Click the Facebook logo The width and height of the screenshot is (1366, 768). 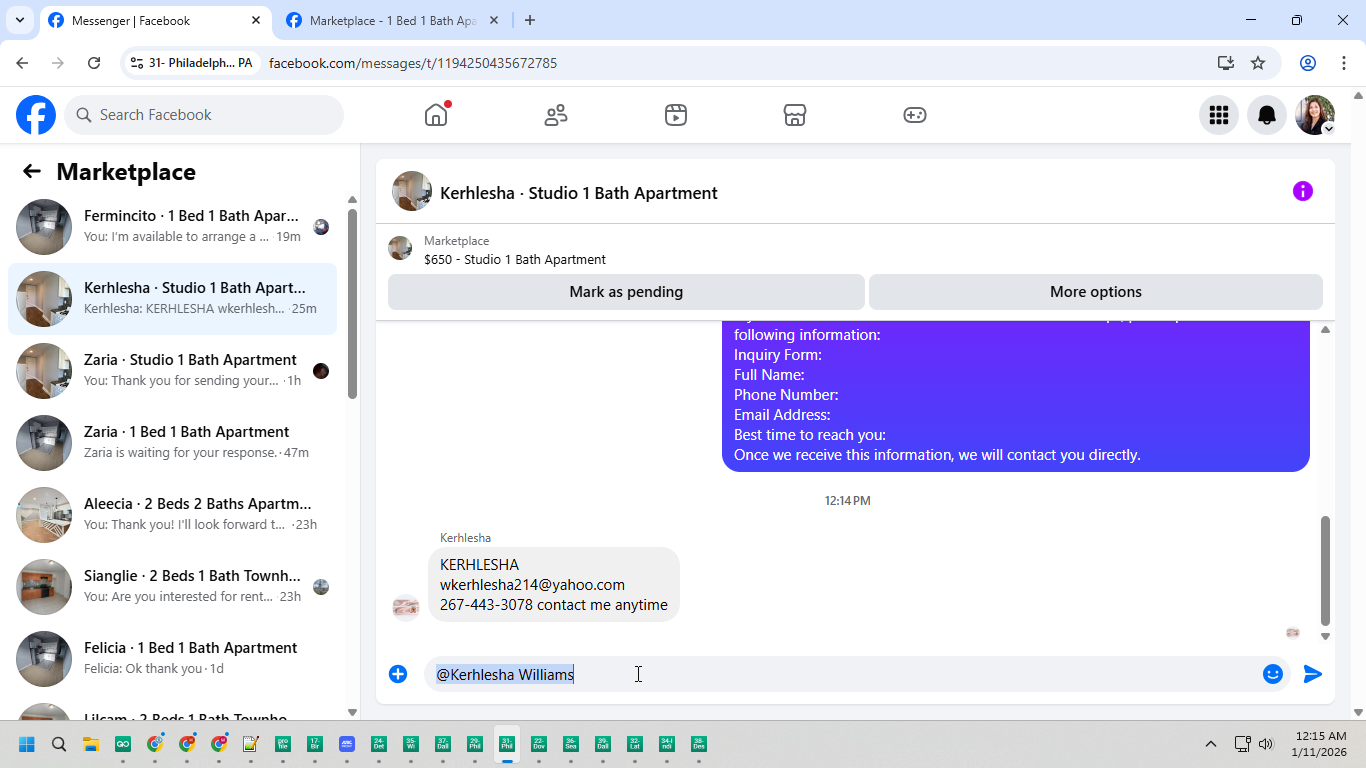click(x=36, y=115)
